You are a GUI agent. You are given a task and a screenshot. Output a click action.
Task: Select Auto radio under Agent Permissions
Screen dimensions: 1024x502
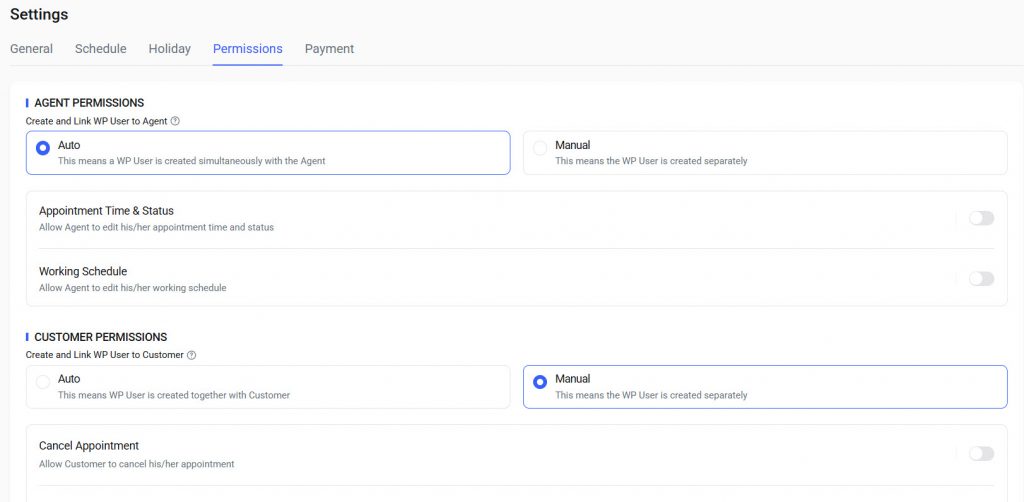pos(43,148)
